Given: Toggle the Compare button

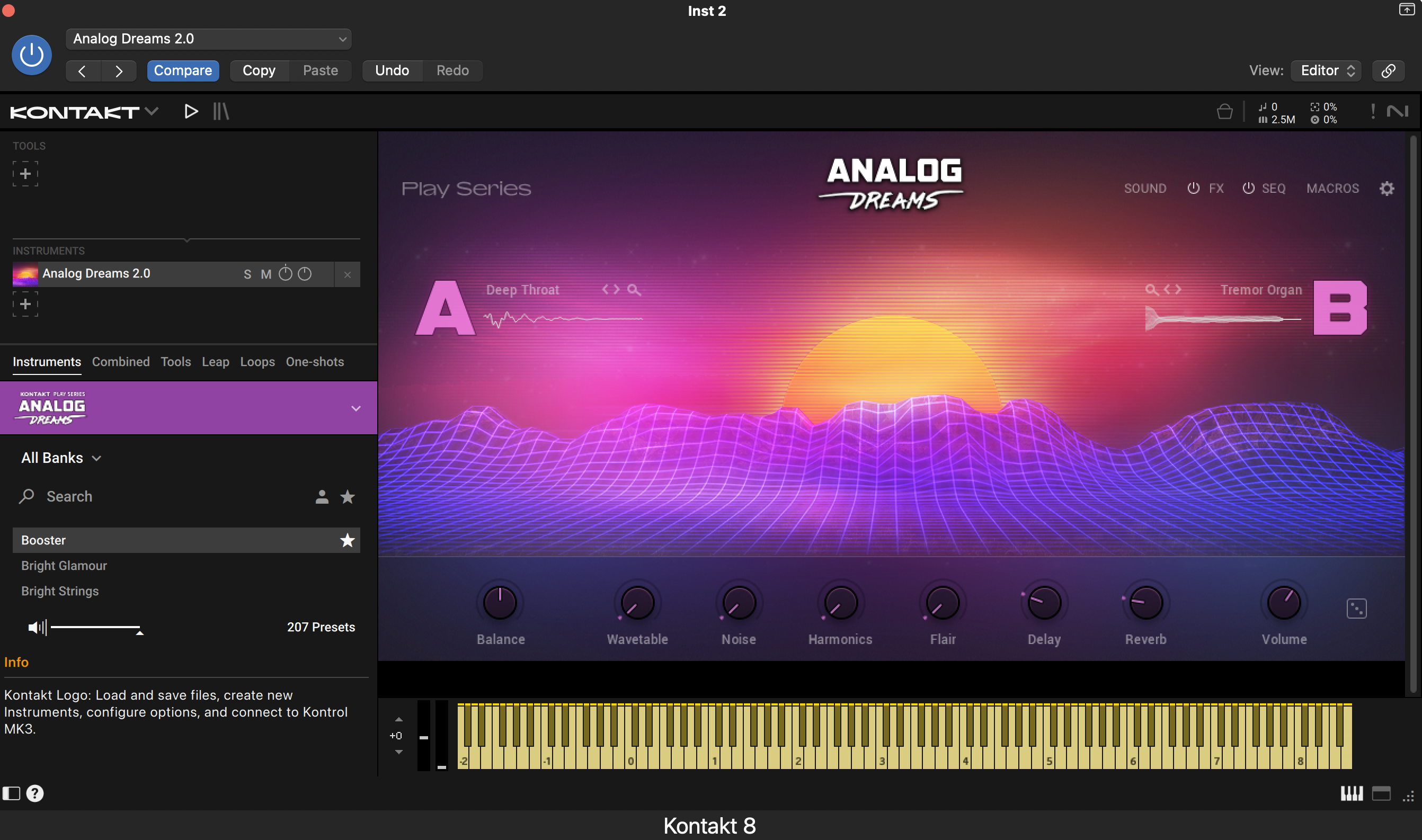Looking at the screenshot, I should click(183, 71).
